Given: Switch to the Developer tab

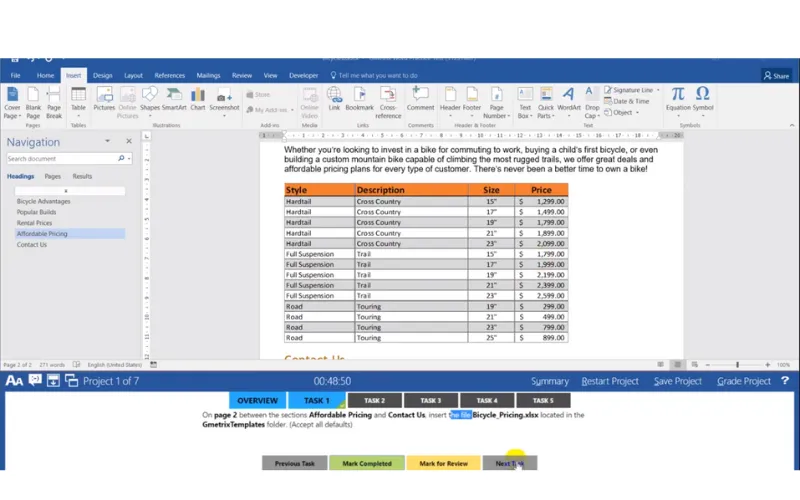Looking at the screenshot, I should click(304, 76).
